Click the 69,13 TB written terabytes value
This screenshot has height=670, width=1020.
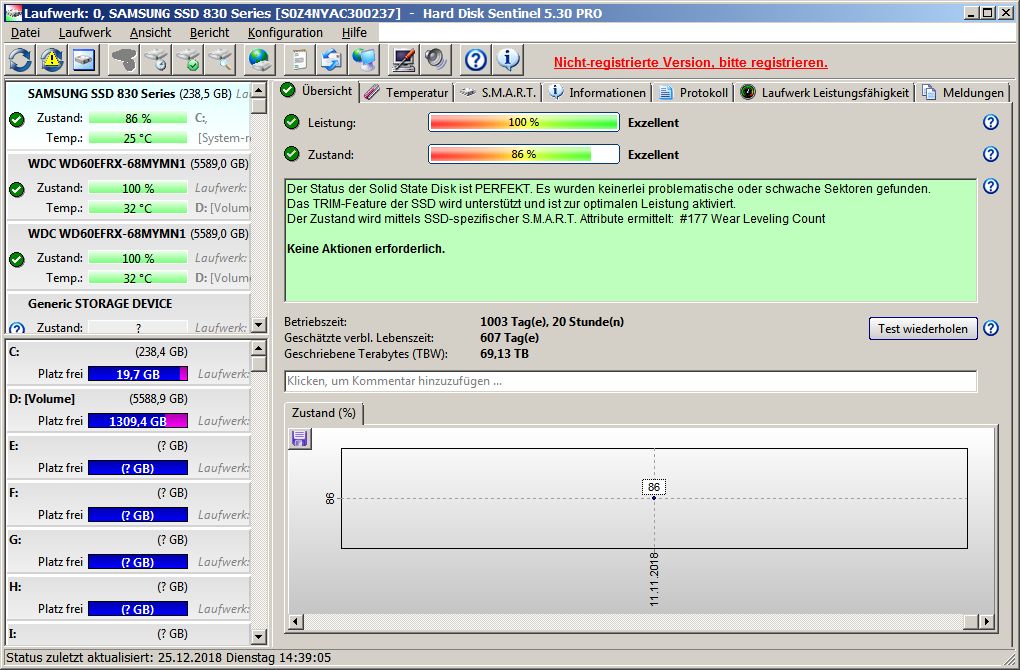(x=504, y=354)
